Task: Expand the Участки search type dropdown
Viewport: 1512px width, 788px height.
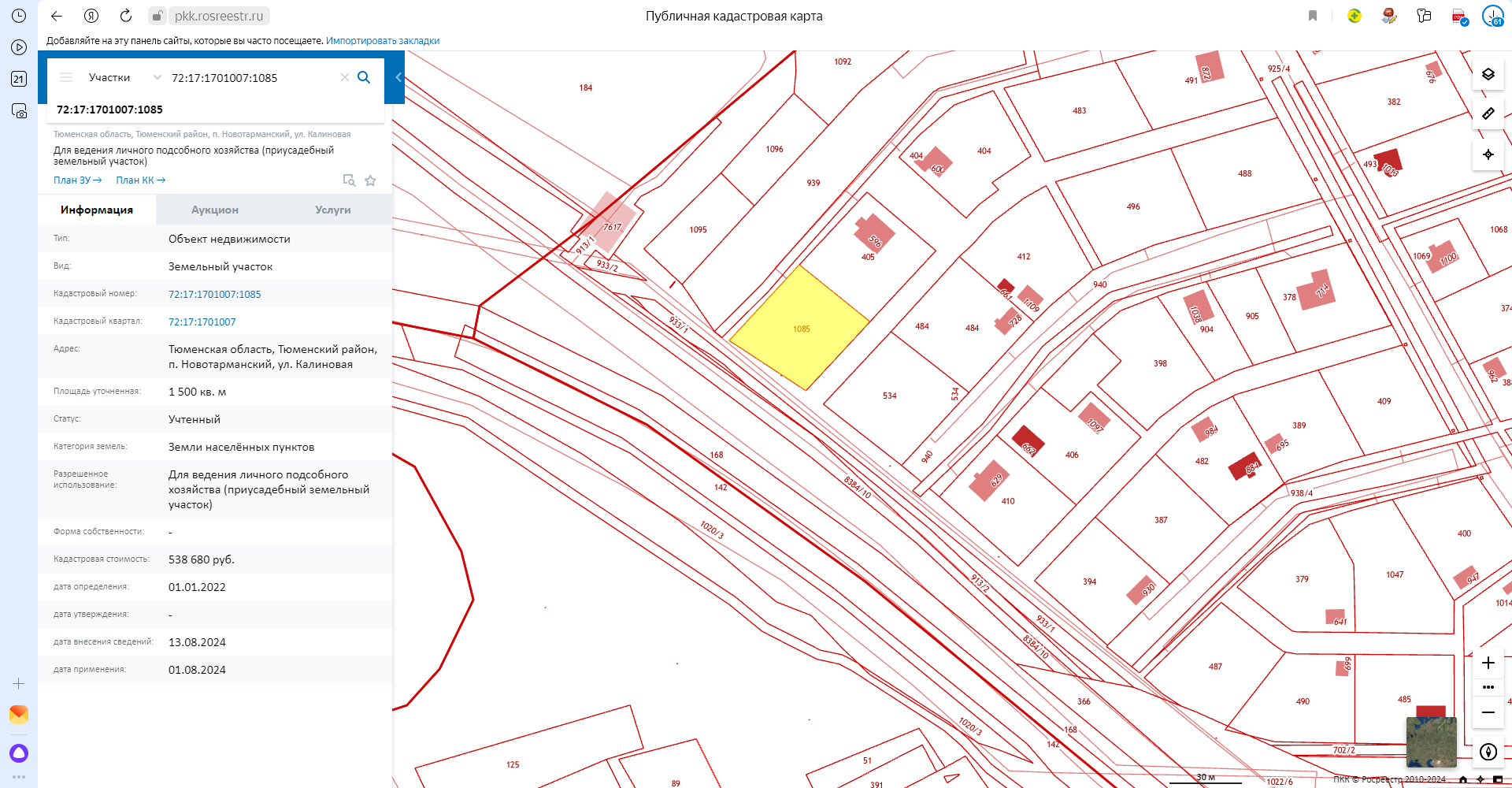Action: [124, 77]
